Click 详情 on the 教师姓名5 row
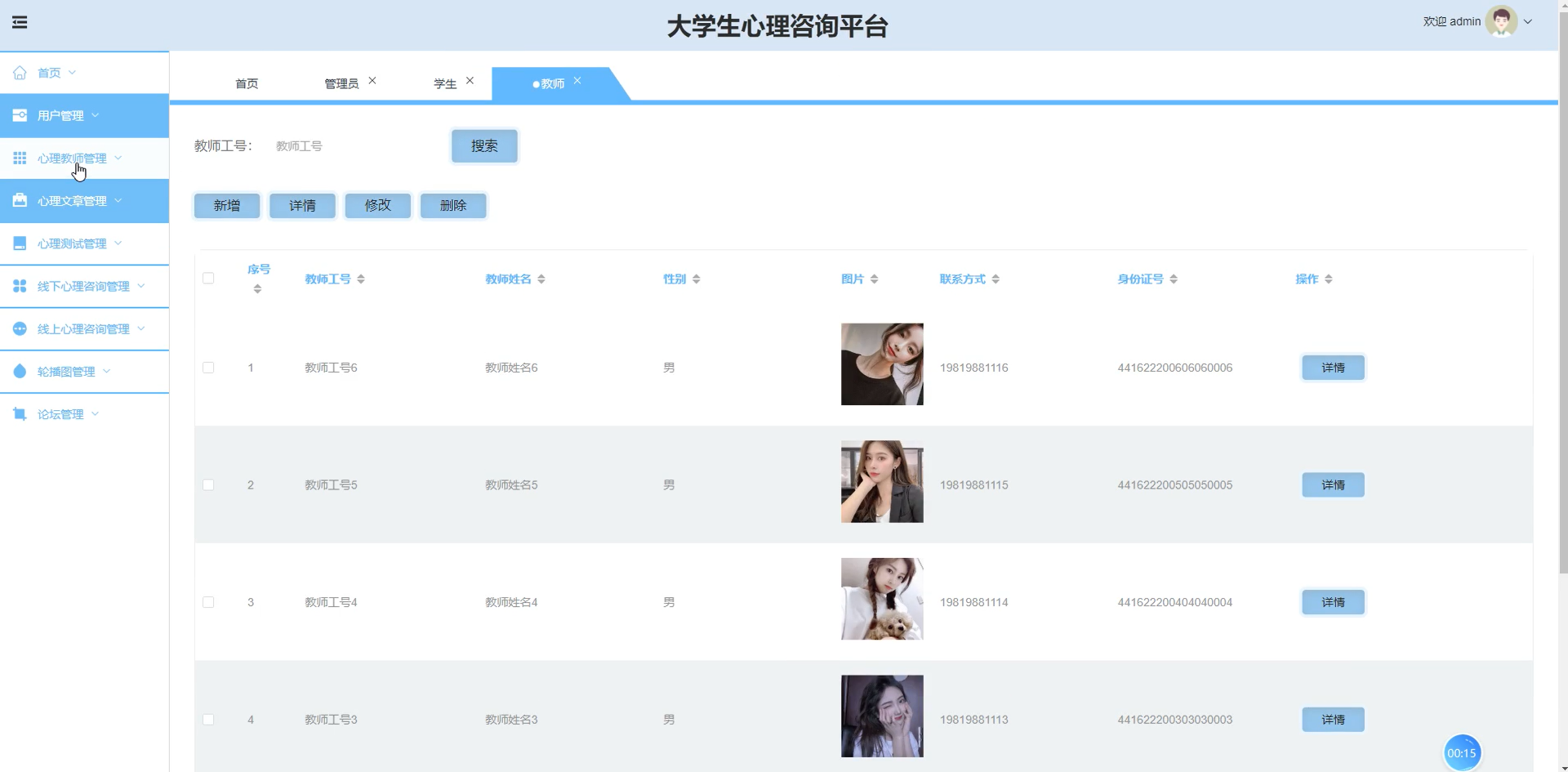The image size is (1568, 772). (1333, 484)
